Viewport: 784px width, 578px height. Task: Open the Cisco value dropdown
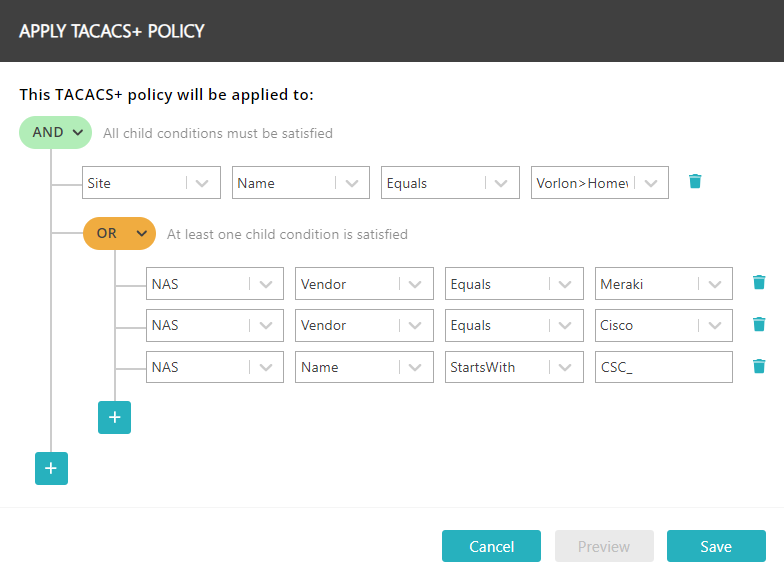[664, 326]
